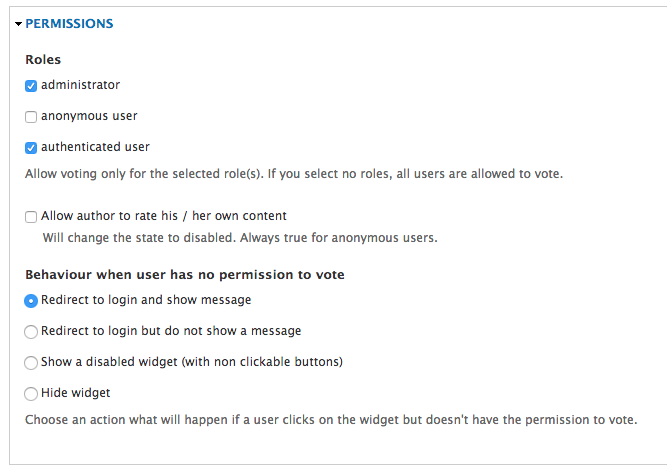Click the "authenticated user" label text
The height and width of the screenshot is (473, 667).
point(95,147)
